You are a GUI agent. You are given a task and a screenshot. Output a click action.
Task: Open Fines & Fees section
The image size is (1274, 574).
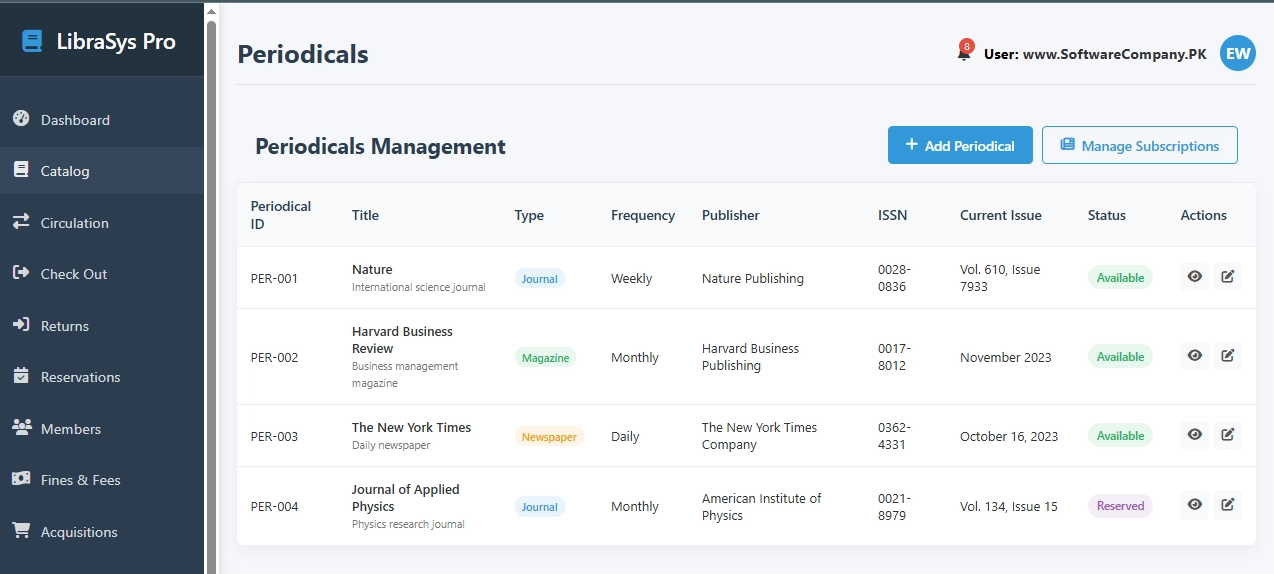click(102, 480)
